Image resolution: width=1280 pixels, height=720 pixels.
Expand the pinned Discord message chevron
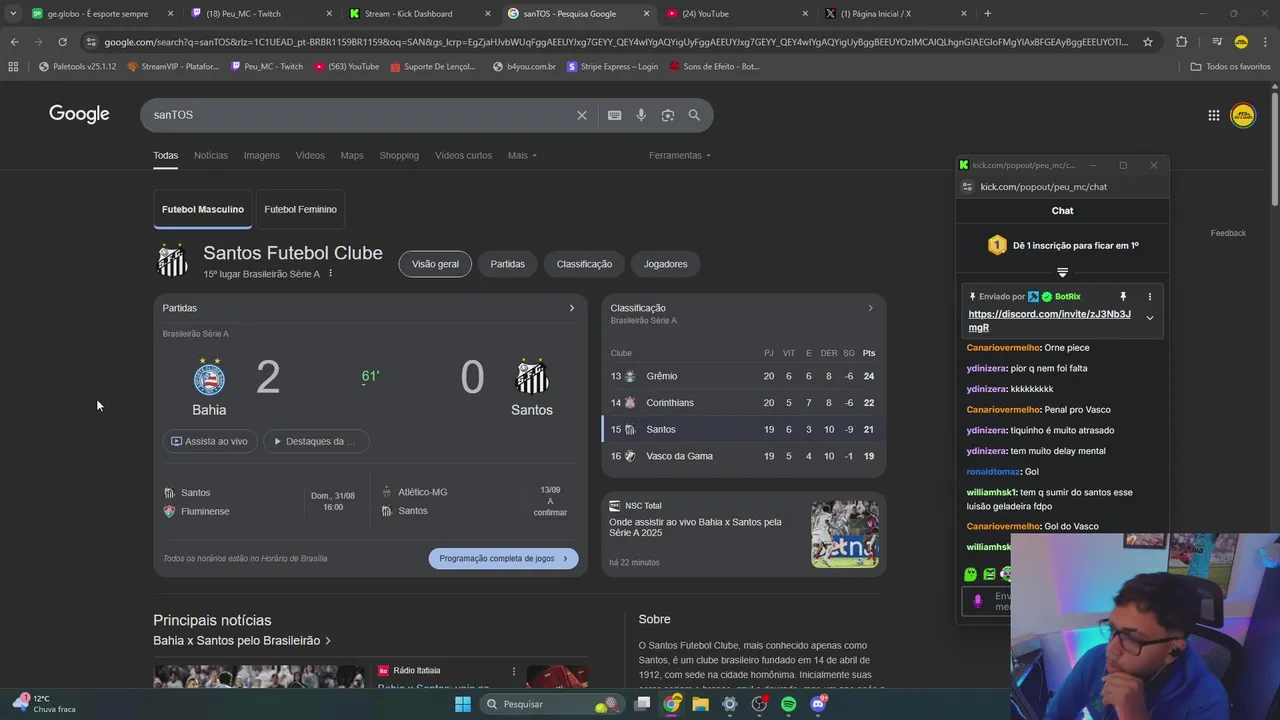click(1150, 318)
